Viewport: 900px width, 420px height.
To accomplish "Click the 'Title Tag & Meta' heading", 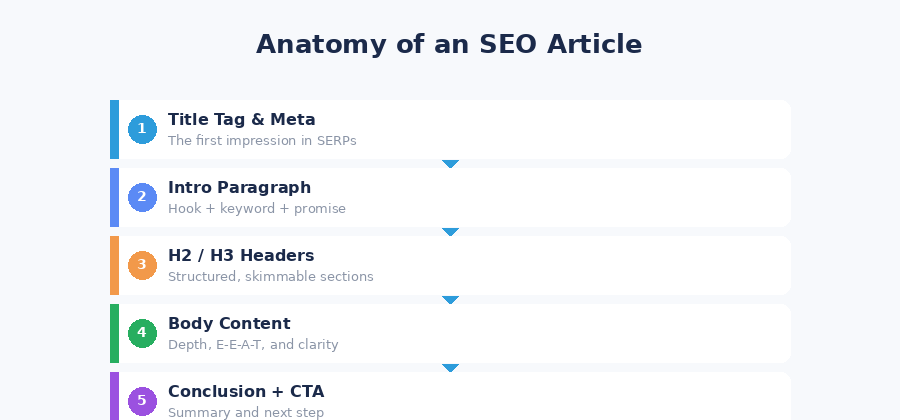I will pyautogui.click(x=241, y=120).
